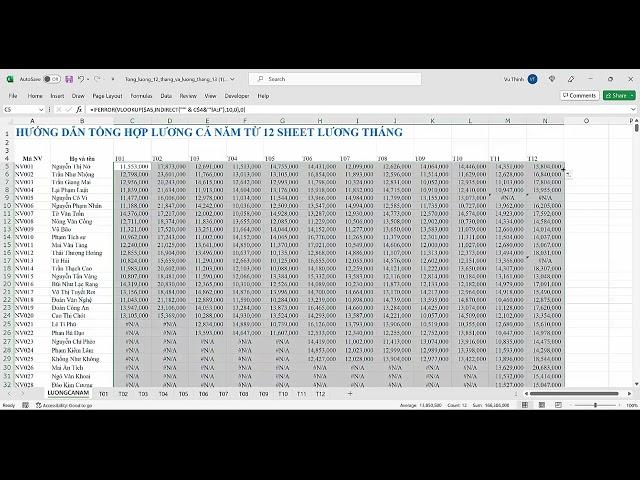Select the Mã NV header cell
The width and height of the screenshot is (640, 480).
[32, 158]
